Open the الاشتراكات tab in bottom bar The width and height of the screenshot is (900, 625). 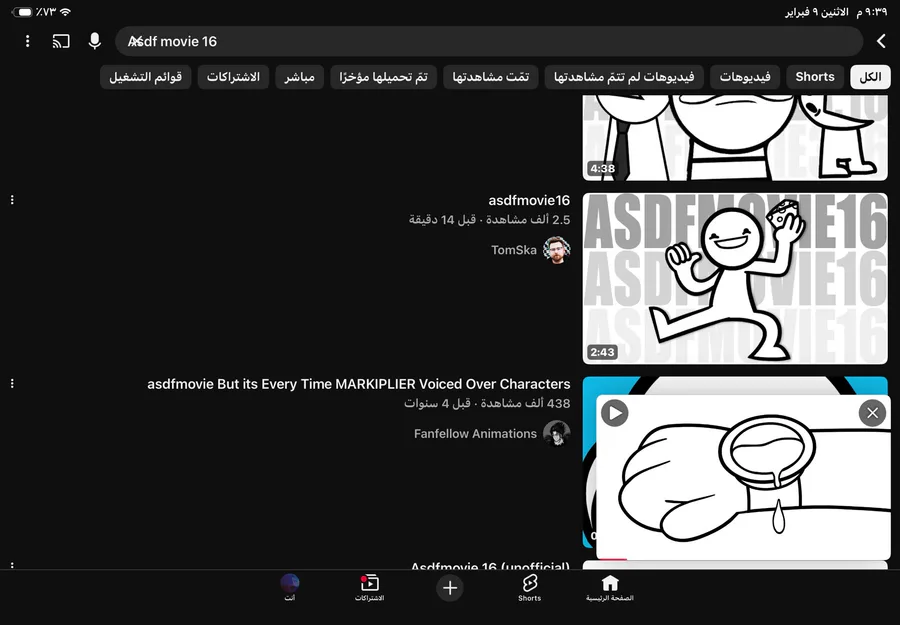pos(369,588)
